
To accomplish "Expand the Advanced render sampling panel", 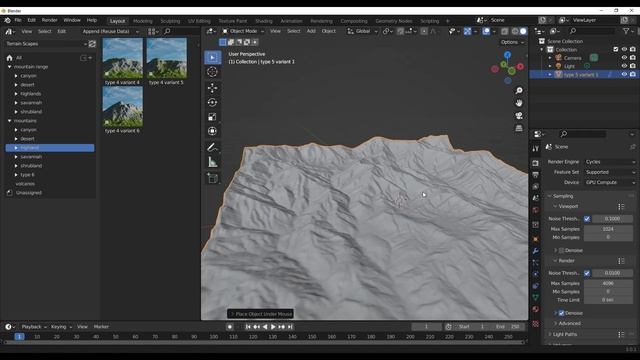I will pyautogui.click(x=569, y=323).
